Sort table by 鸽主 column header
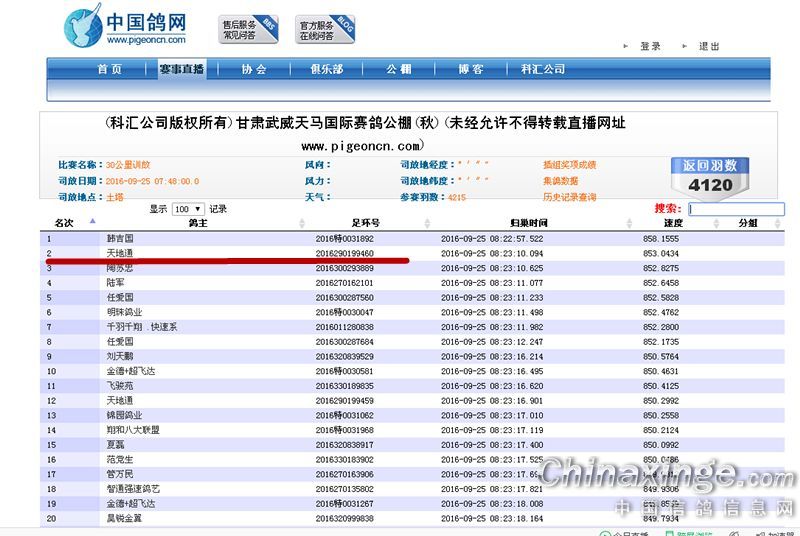This screenshot has width=800, height=536. (196, 222)
